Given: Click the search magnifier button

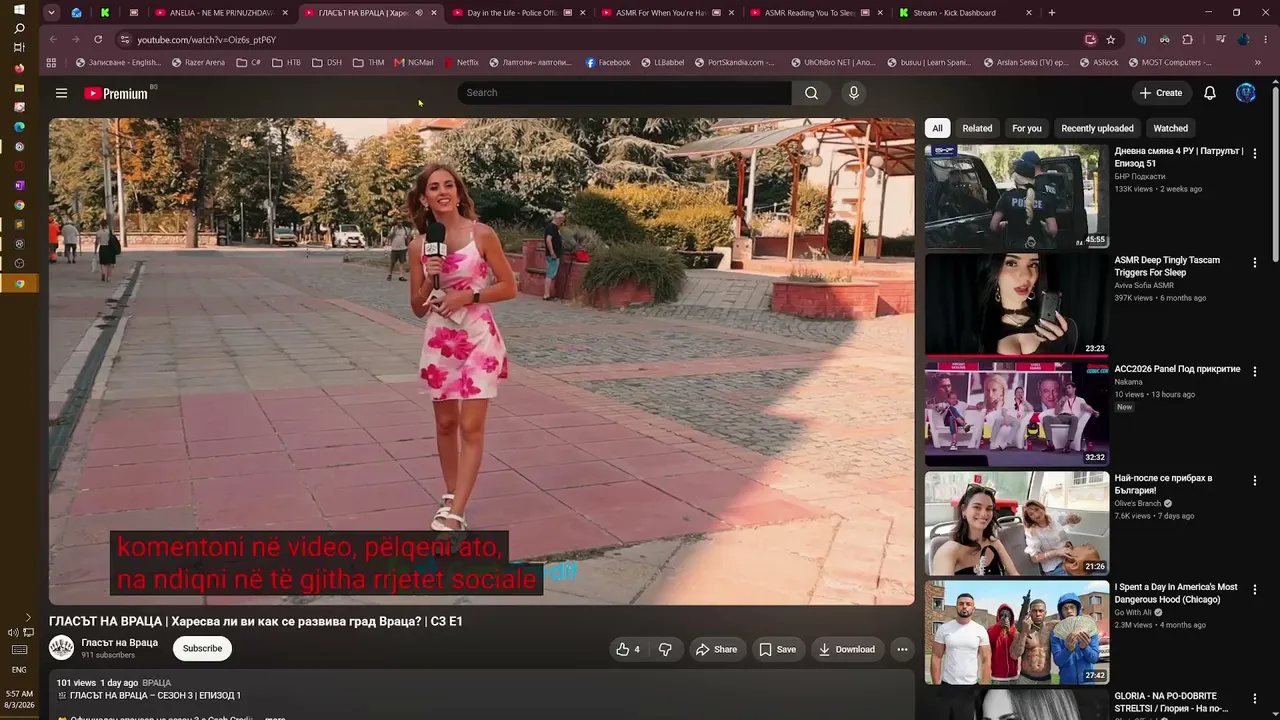Looking at the screenshot, I should coord(811,93).
